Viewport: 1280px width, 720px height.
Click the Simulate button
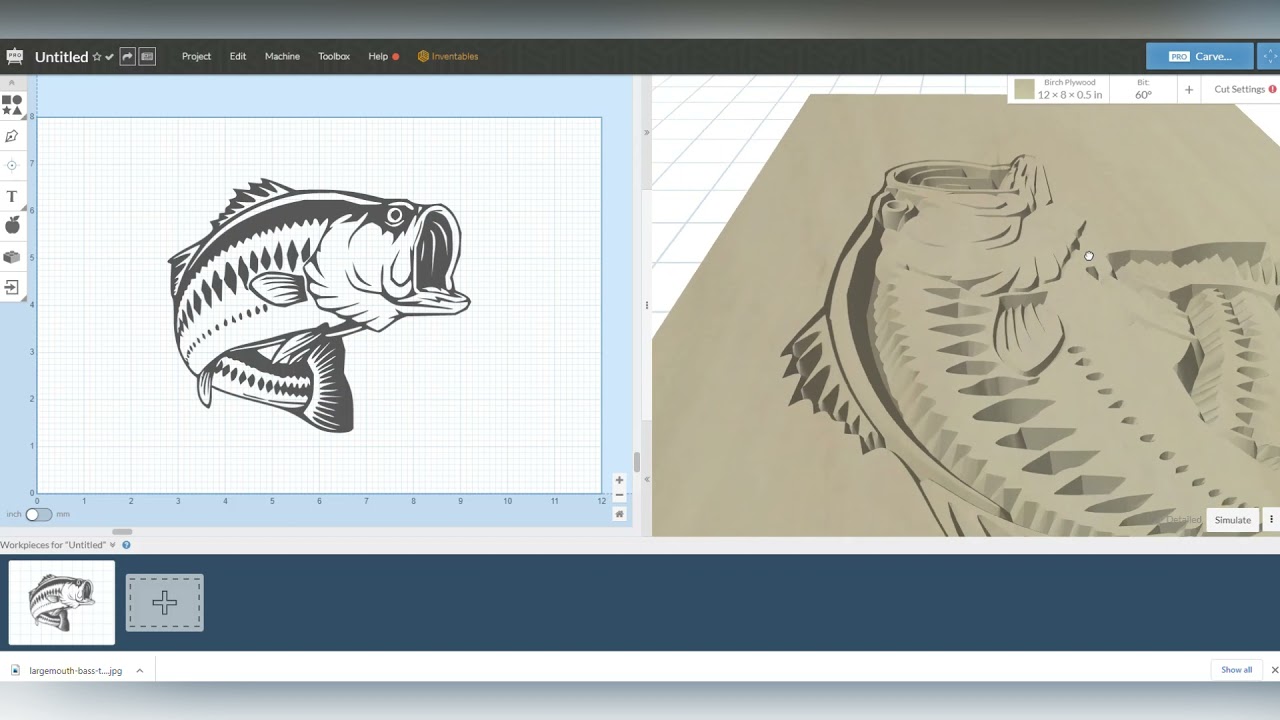click(x=1232, y=520)
